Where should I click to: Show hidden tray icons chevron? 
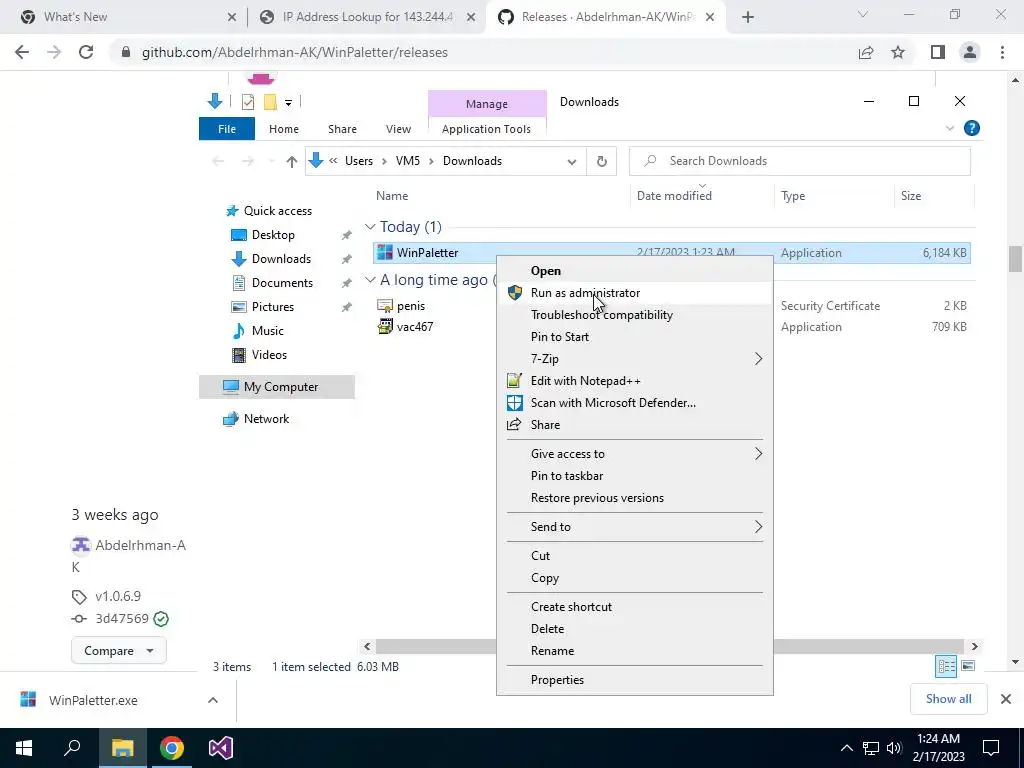[846, 748]
